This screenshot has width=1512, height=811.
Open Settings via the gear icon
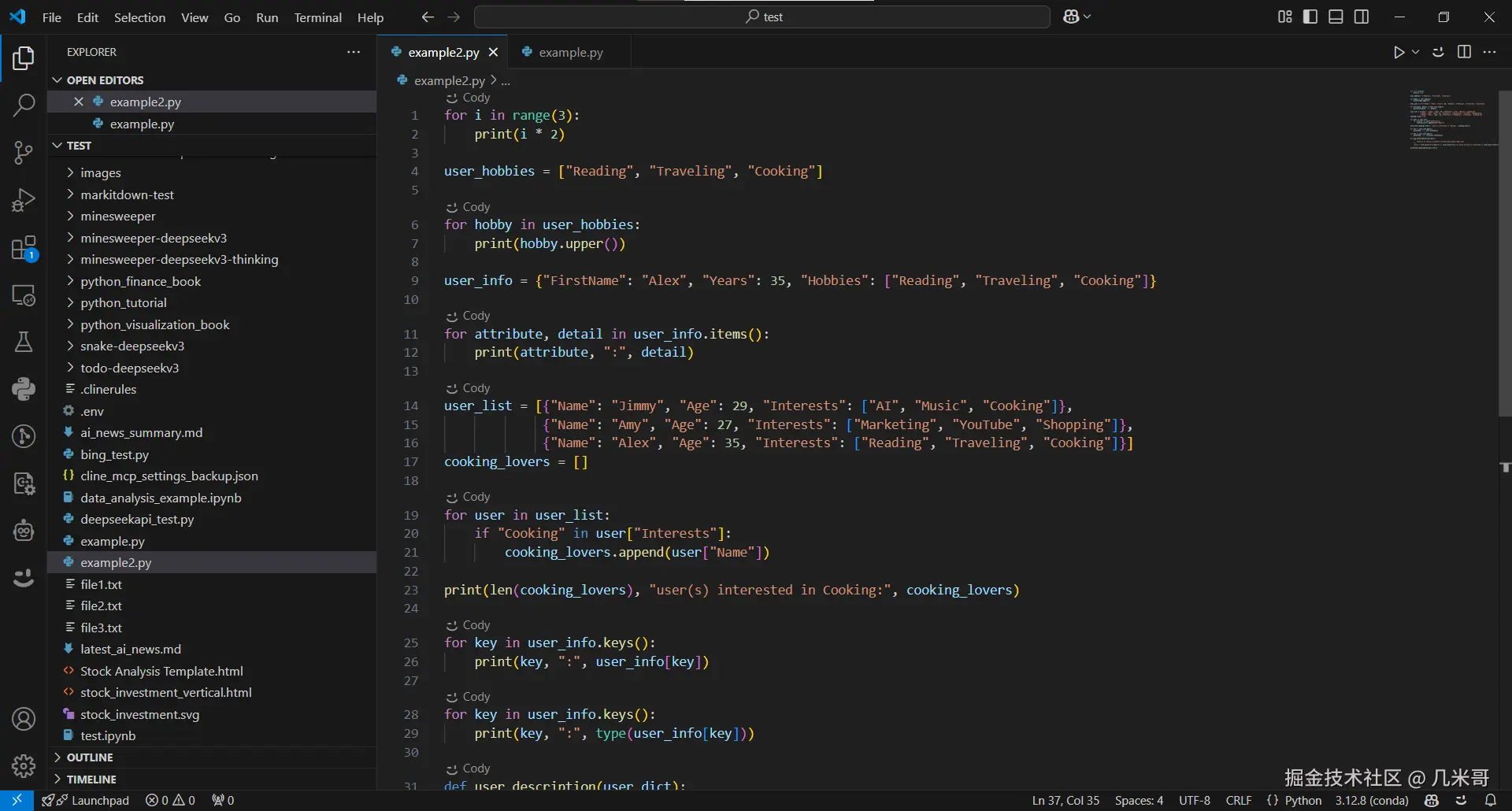coord(23,765)
